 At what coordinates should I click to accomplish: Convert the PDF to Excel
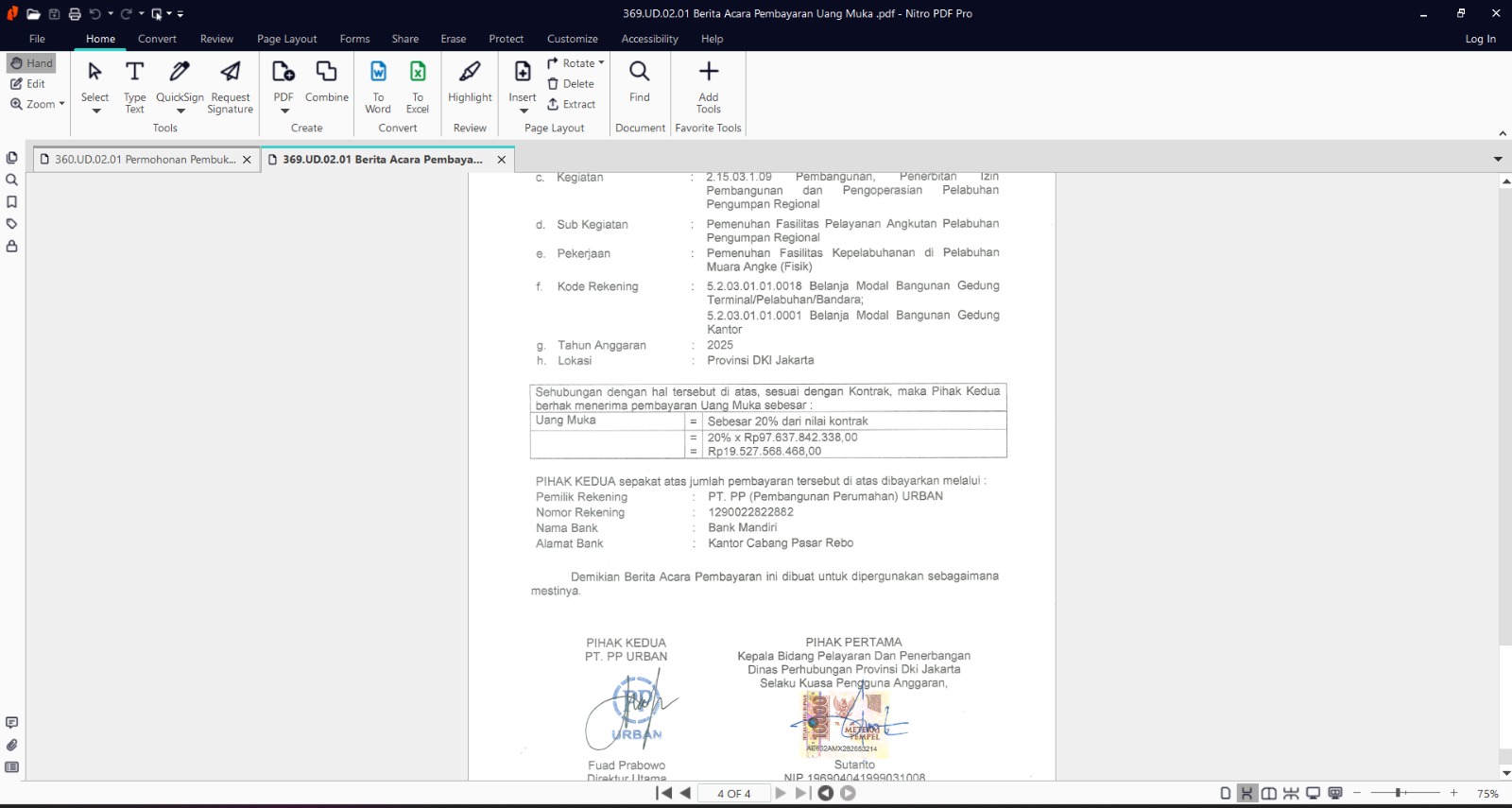pyautogui.click(x=418, y=88)
